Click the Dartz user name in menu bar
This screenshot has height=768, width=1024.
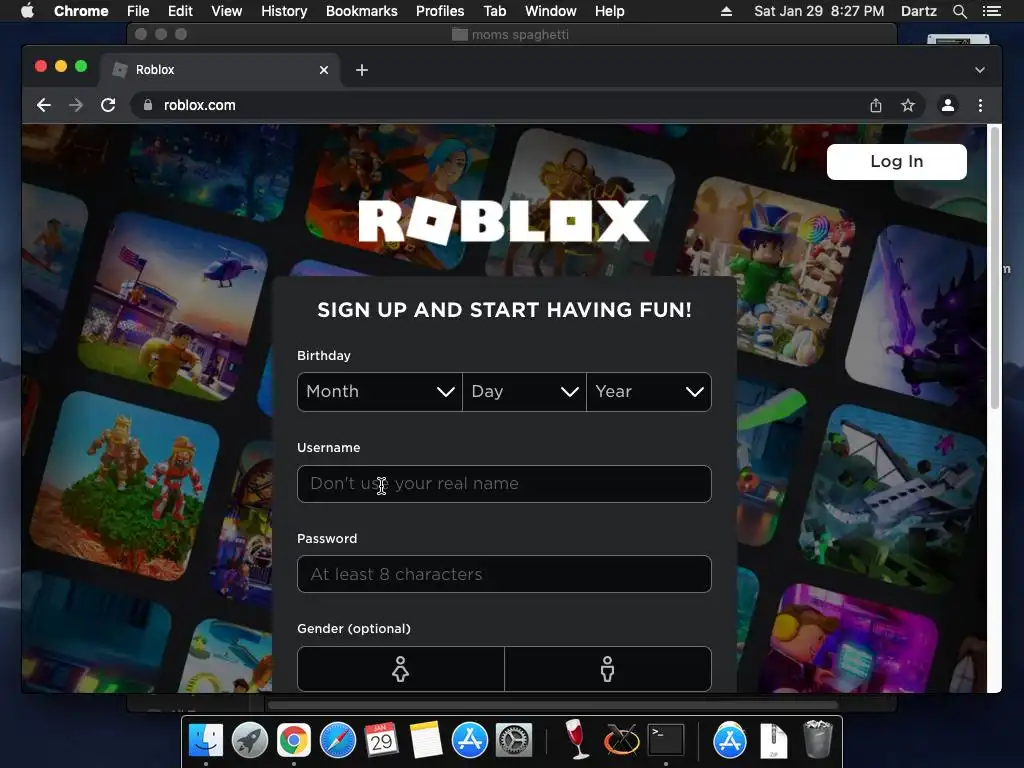pos(918,11)
